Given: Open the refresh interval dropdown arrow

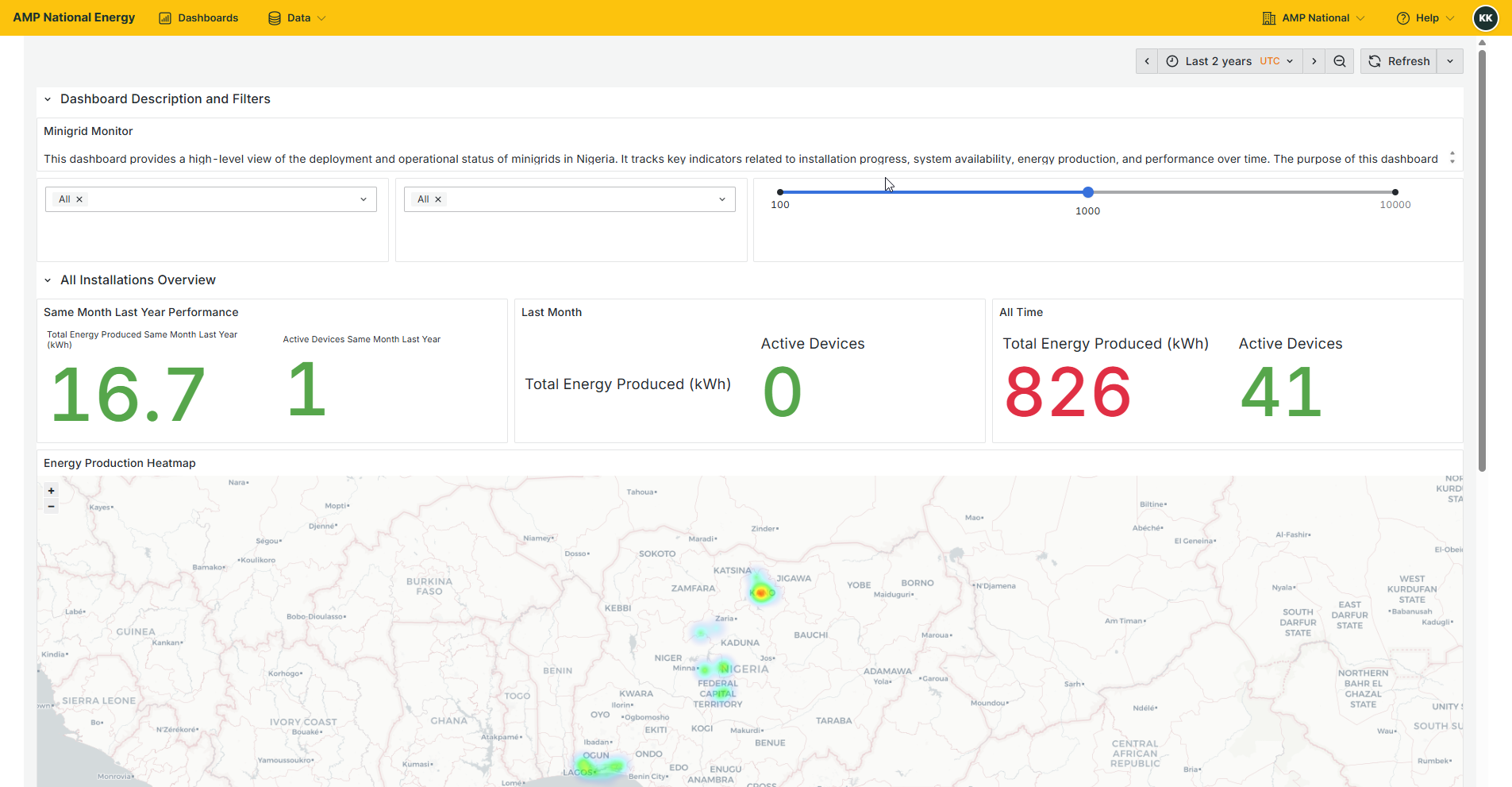Looking at the screenshot, I should coord(1450,61).
